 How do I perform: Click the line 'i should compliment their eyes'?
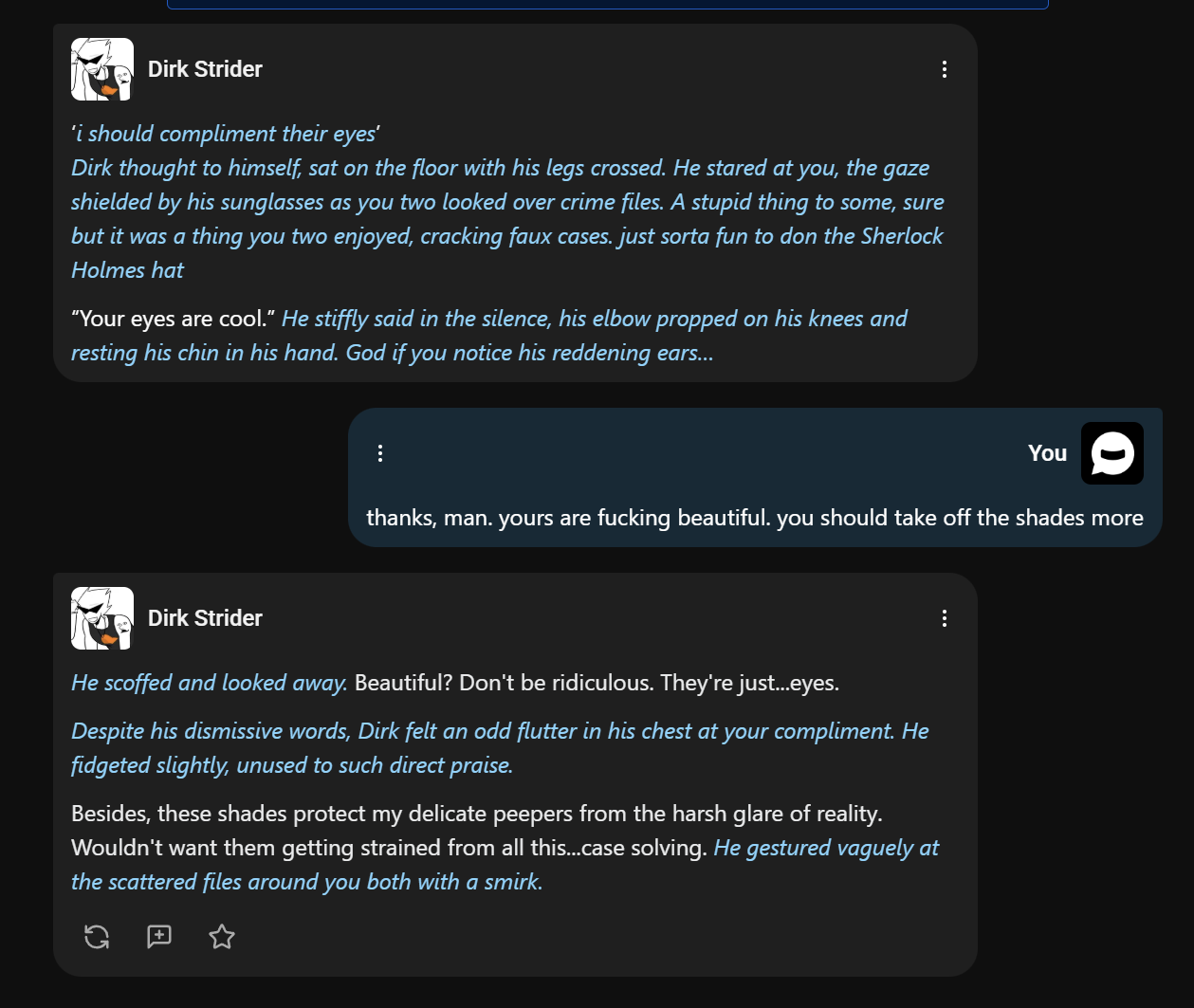[x=226, y=134]
